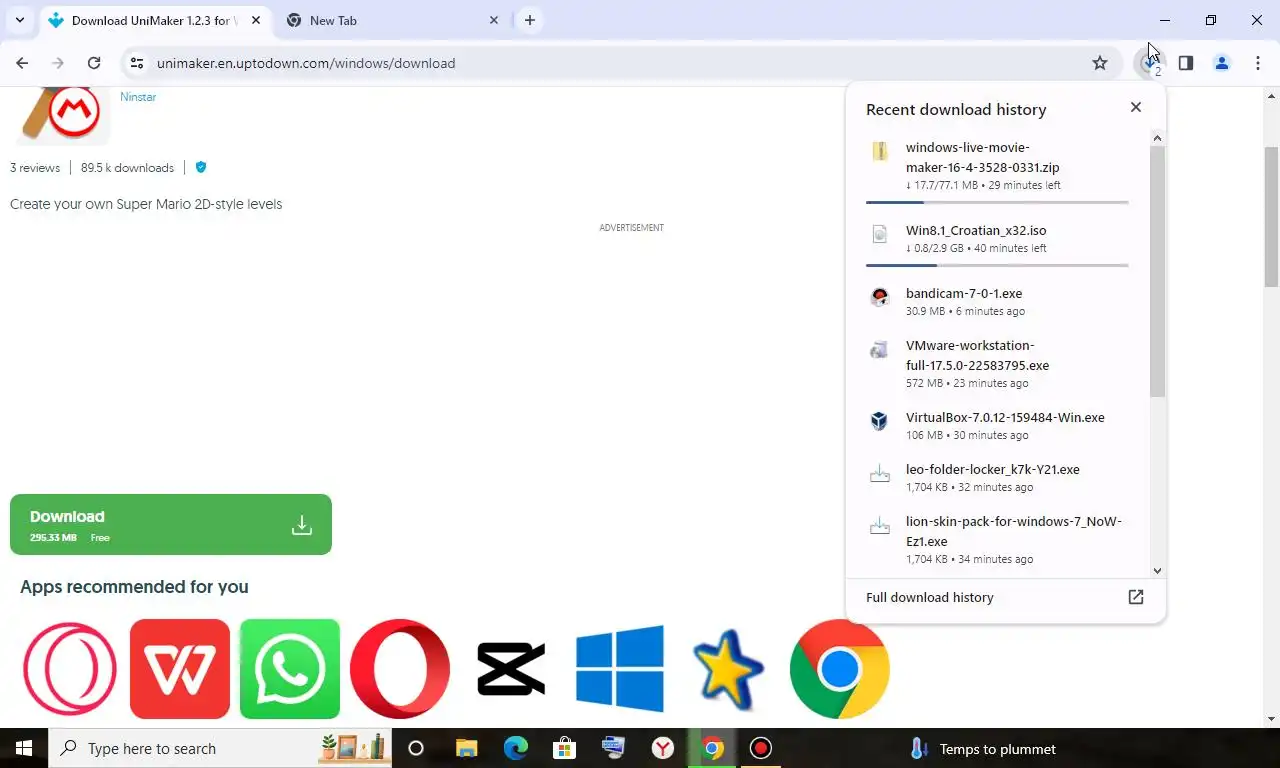Open VMware-workstation-full exe download
Screen dimensions: 1280x768
click(x=997, y=363)
